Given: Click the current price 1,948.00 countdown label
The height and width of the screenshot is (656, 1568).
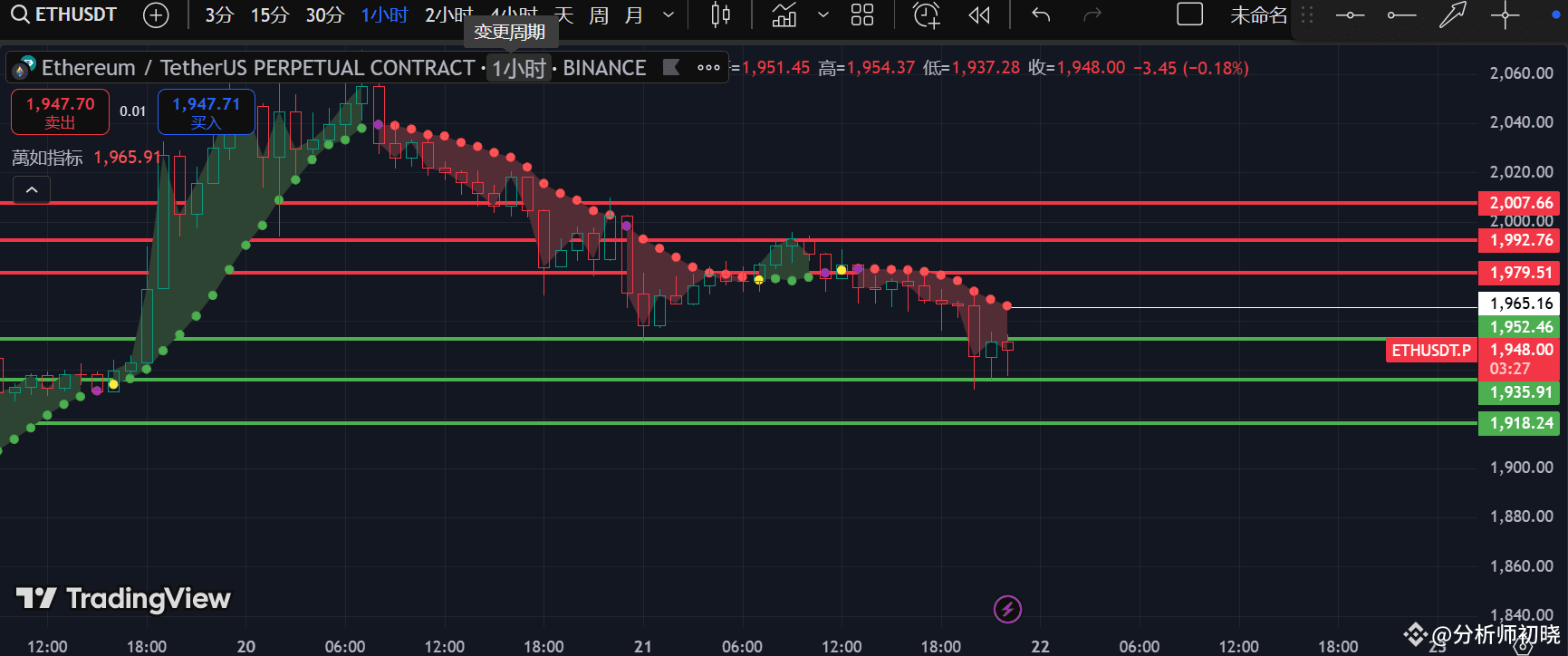Looking at the screenshot, I should click(1519, 359).
